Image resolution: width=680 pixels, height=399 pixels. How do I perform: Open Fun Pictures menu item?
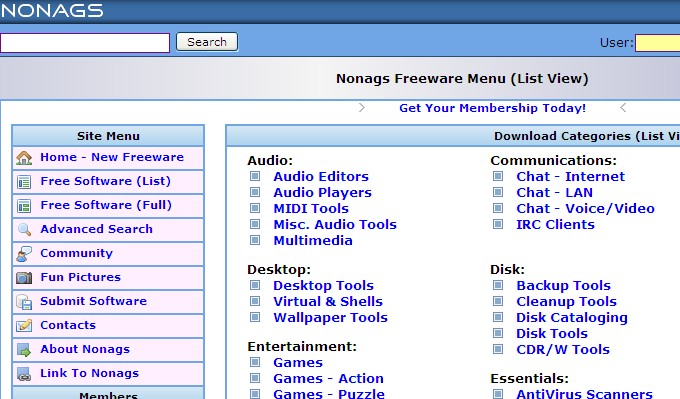[x=81, y=277]
